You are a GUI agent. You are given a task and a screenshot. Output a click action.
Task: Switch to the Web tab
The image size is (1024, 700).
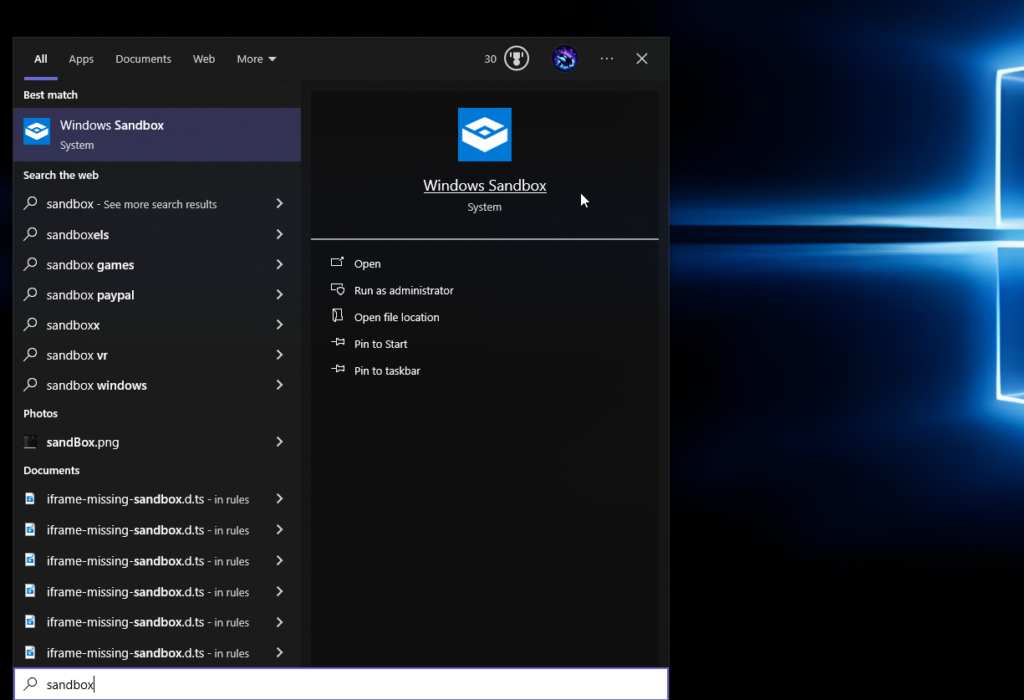tap(204, 59)
